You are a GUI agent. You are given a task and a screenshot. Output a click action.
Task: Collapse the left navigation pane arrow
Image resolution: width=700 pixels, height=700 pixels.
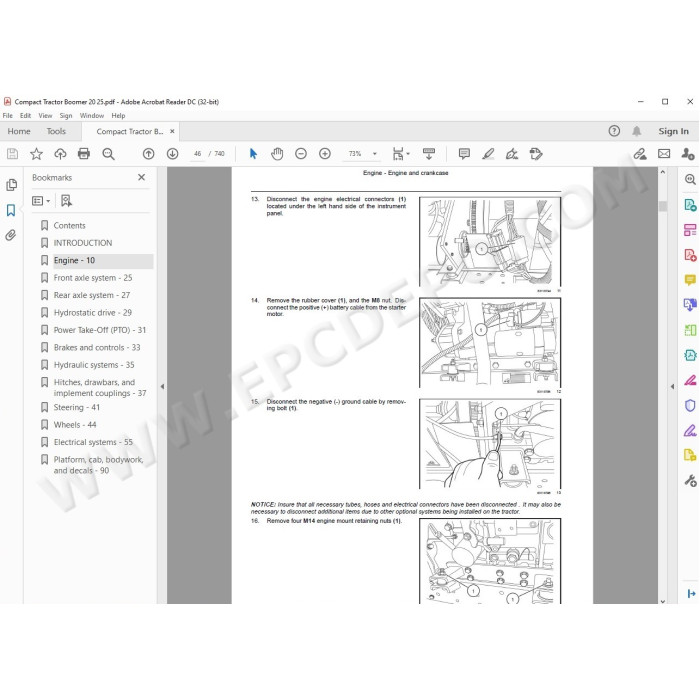[x=162, y=386]
